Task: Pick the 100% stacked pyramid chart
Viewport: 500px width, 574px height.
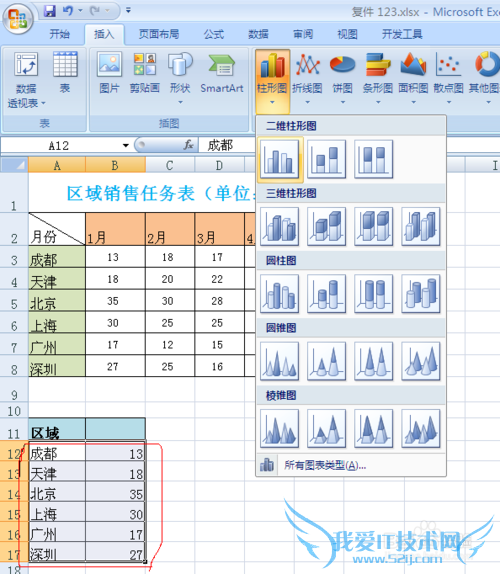Action: tap(374, 429)
